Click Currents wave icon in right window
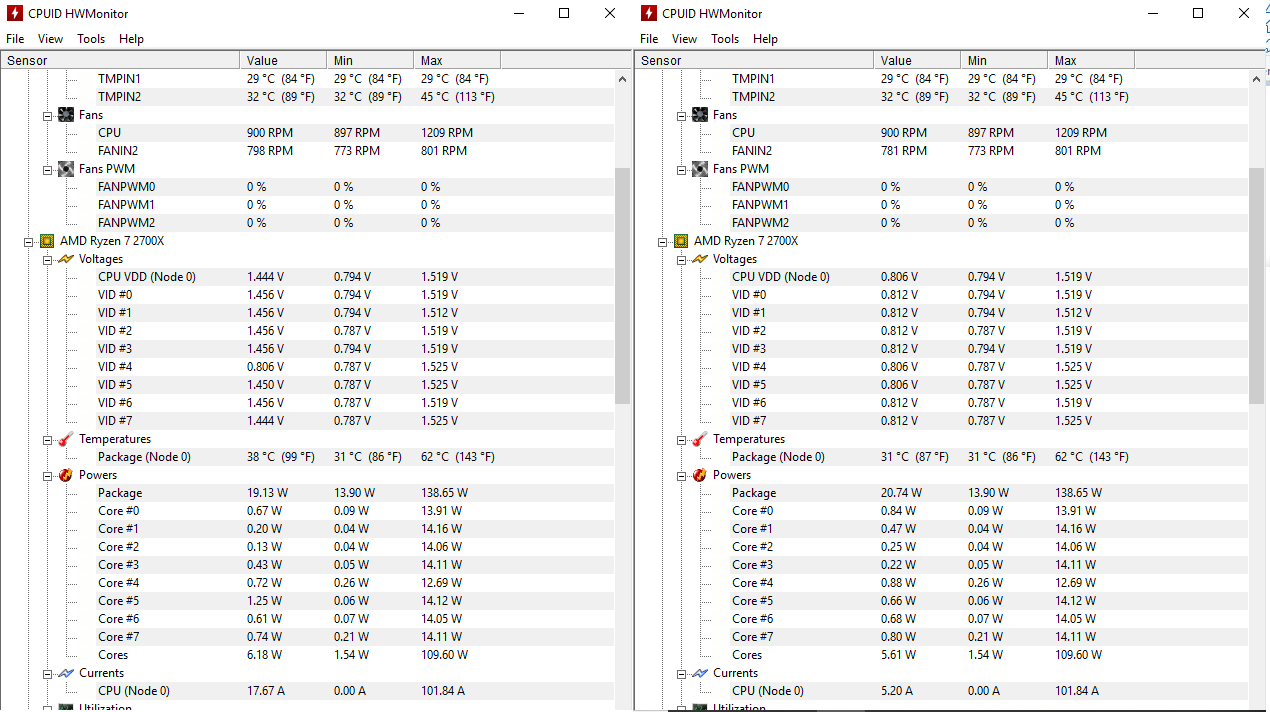1270x712 pixels. [700, 673]
